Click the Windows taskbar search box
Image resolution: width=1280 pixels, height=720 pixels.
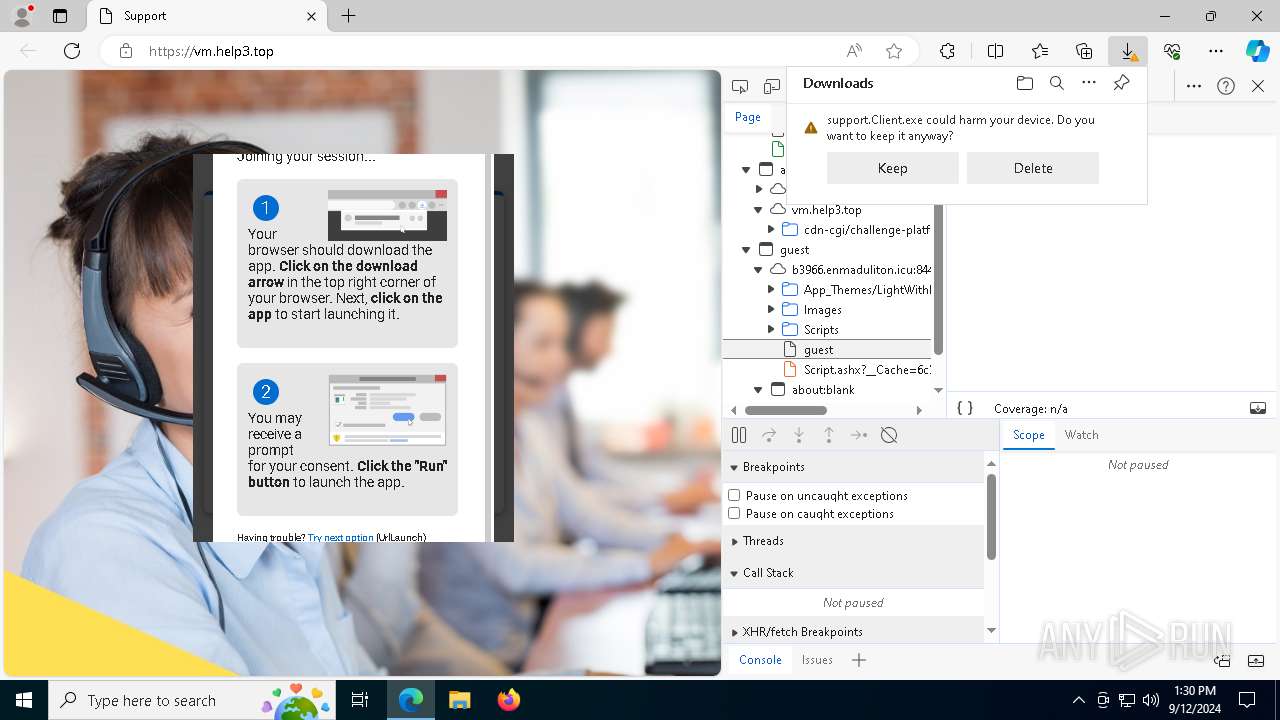[193, 700]
